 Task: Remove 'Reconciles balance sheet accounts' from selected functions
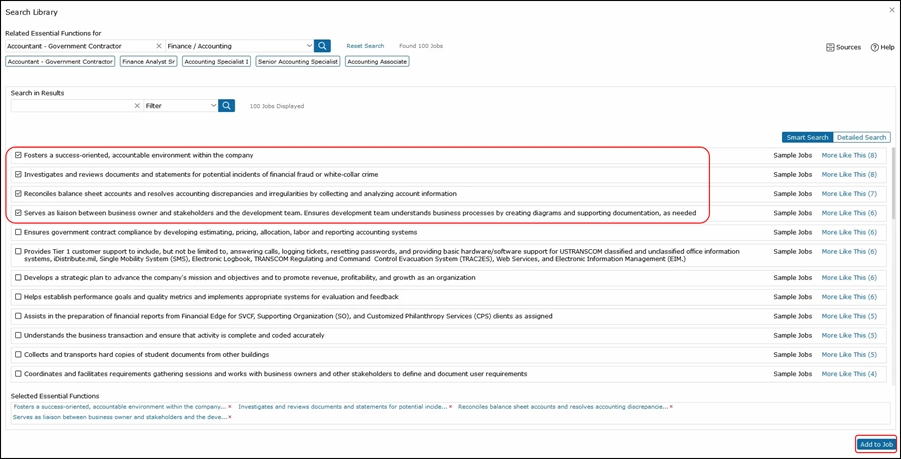pos(671,407)
